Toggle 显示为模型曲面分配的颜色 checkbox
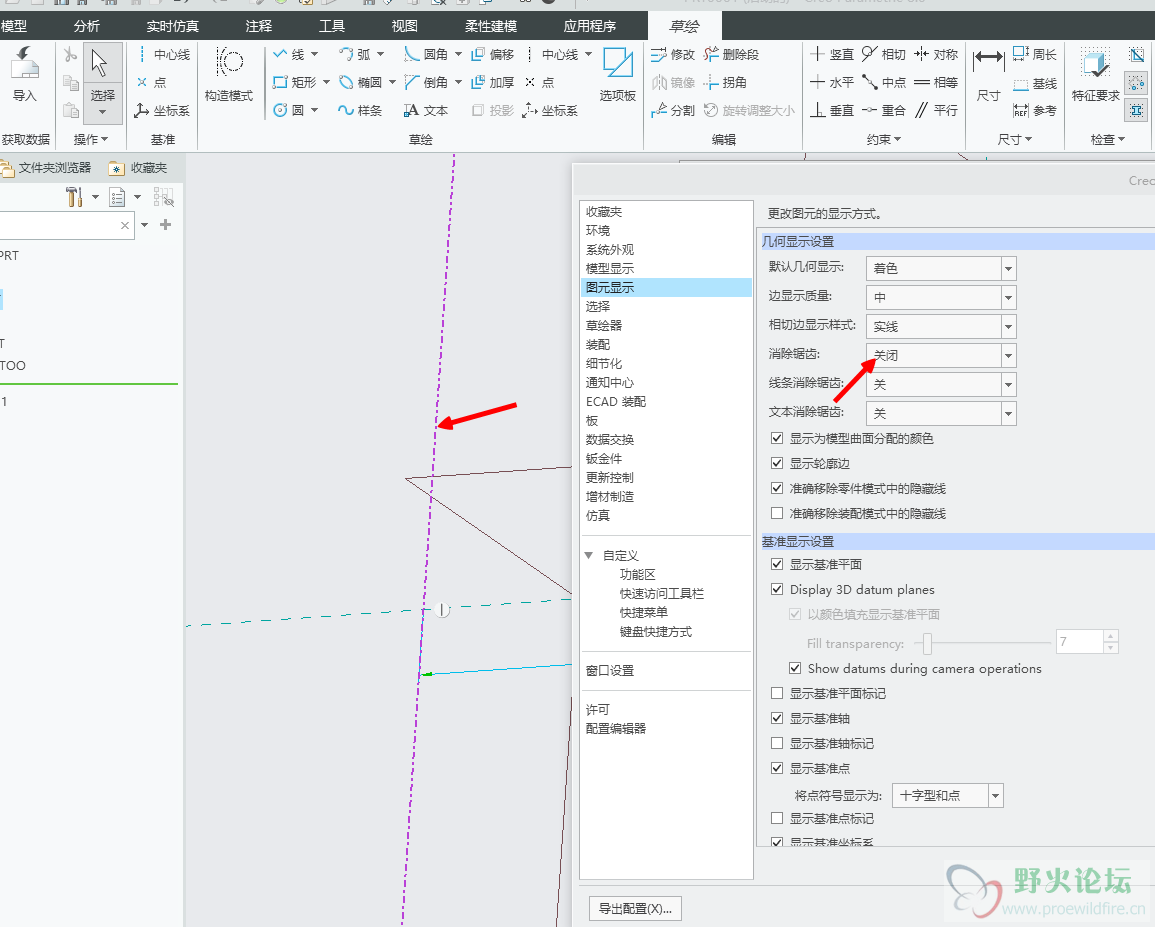Viewport: 1155px width, 927px height. (776, 438)
